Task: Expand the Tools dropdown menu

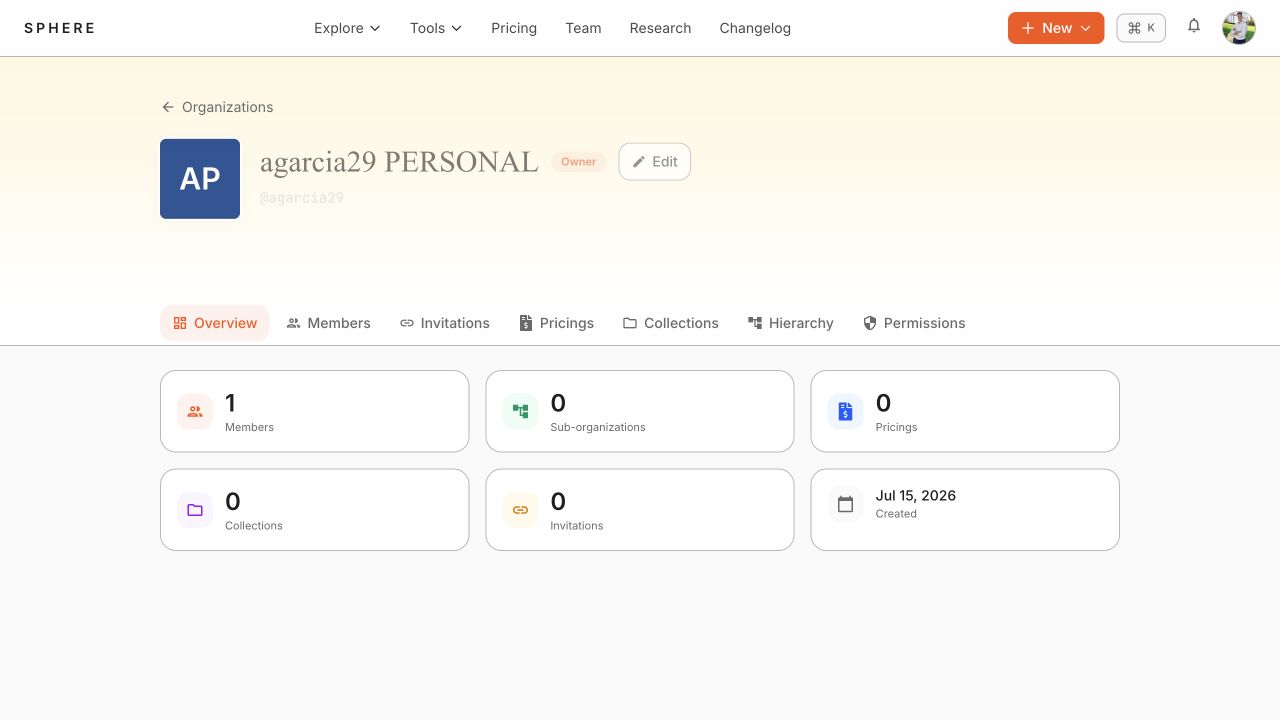Action: click(x=436, y=28)
